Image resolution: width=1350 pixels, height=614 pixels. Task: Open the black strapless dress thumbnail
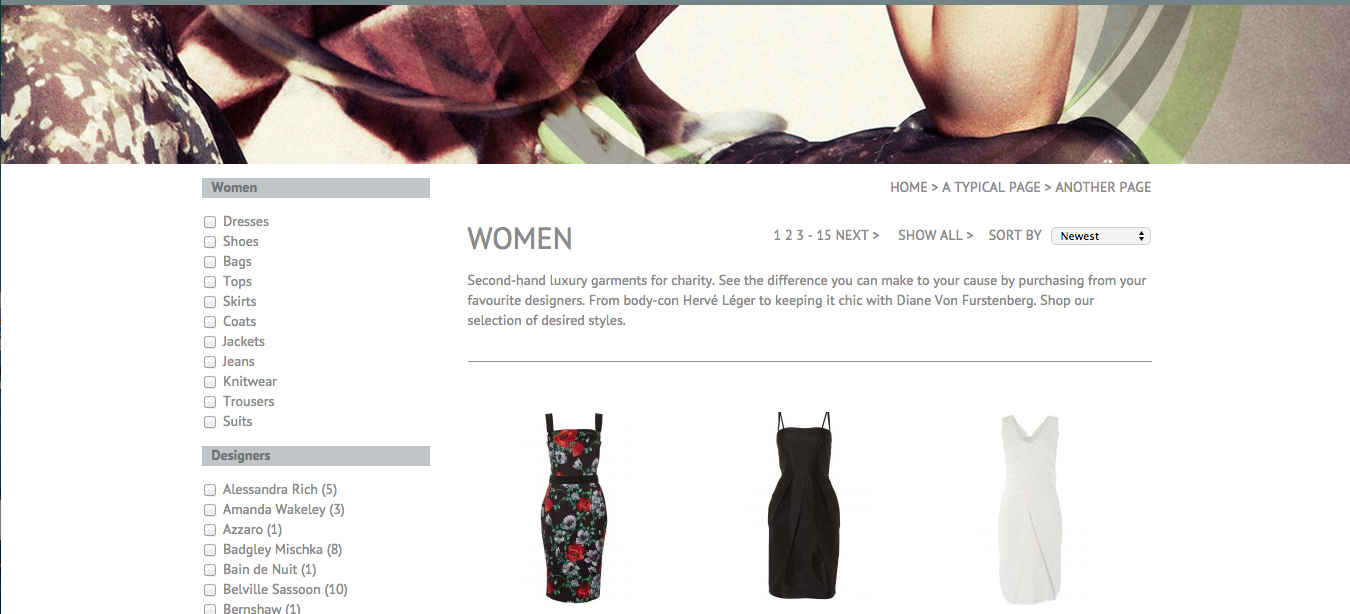pyautogui.click(x=804, y=507)
